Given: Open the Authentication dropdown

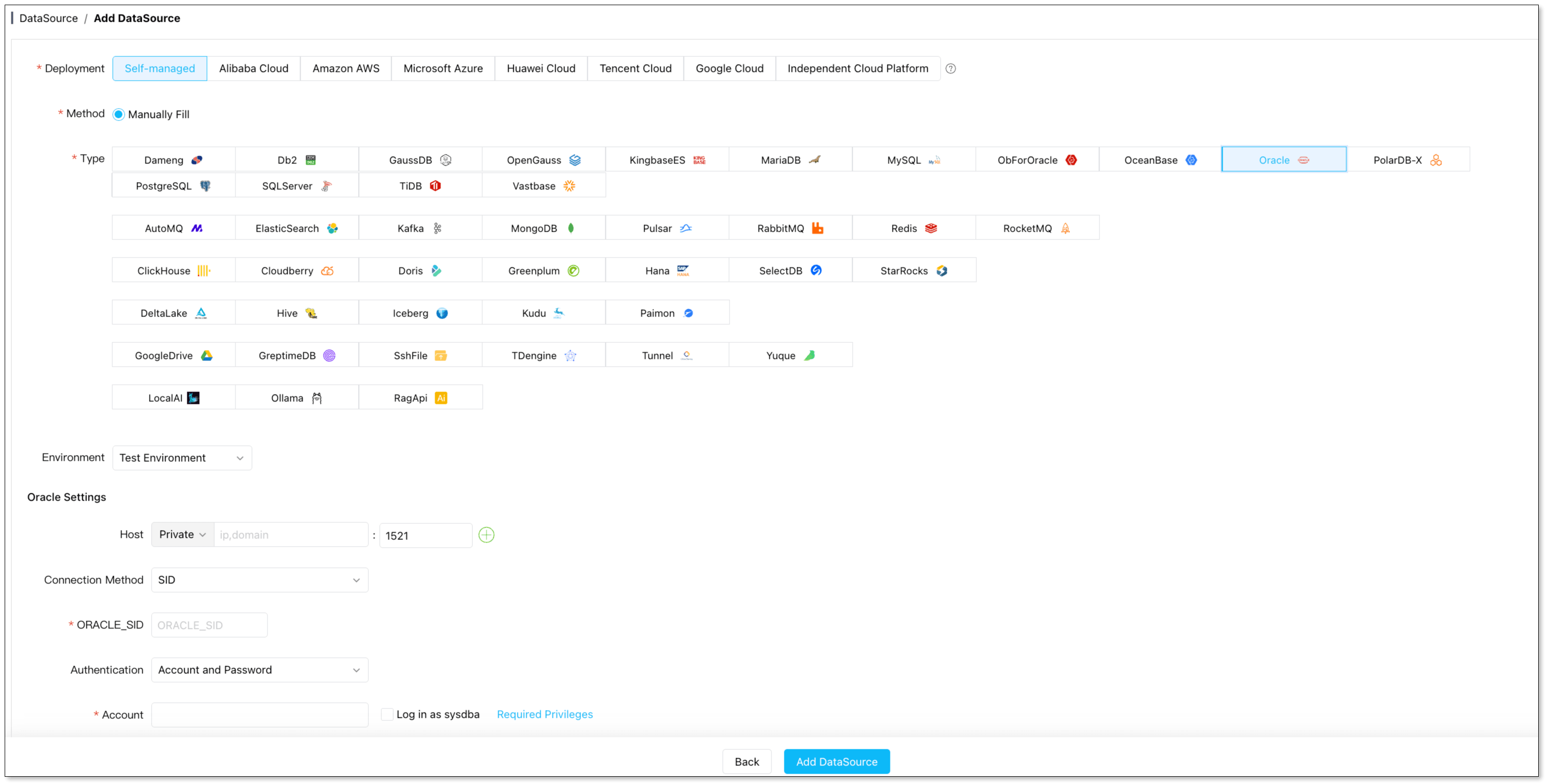Looking at the screenshot, I should coord(259,670).
